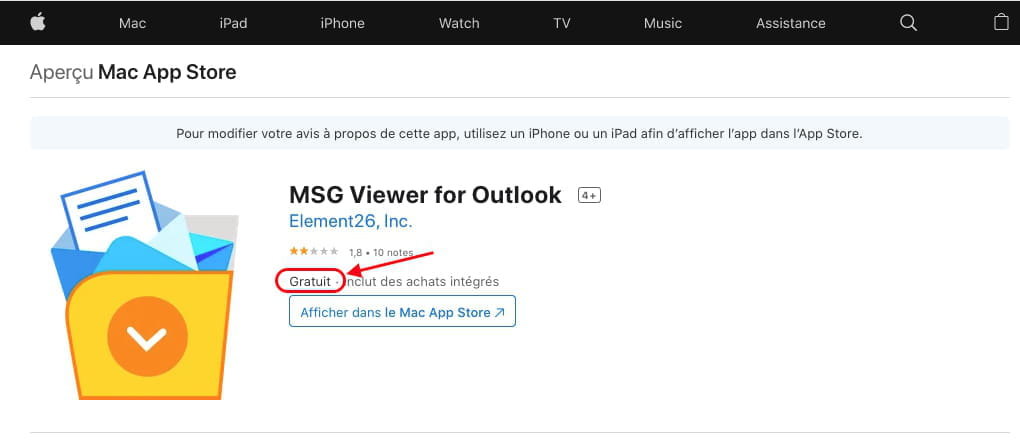The width and height of the screenshot is (1020, 440).
Task: Open the shopping bag icon
Action: click(x=1002, y=22)
